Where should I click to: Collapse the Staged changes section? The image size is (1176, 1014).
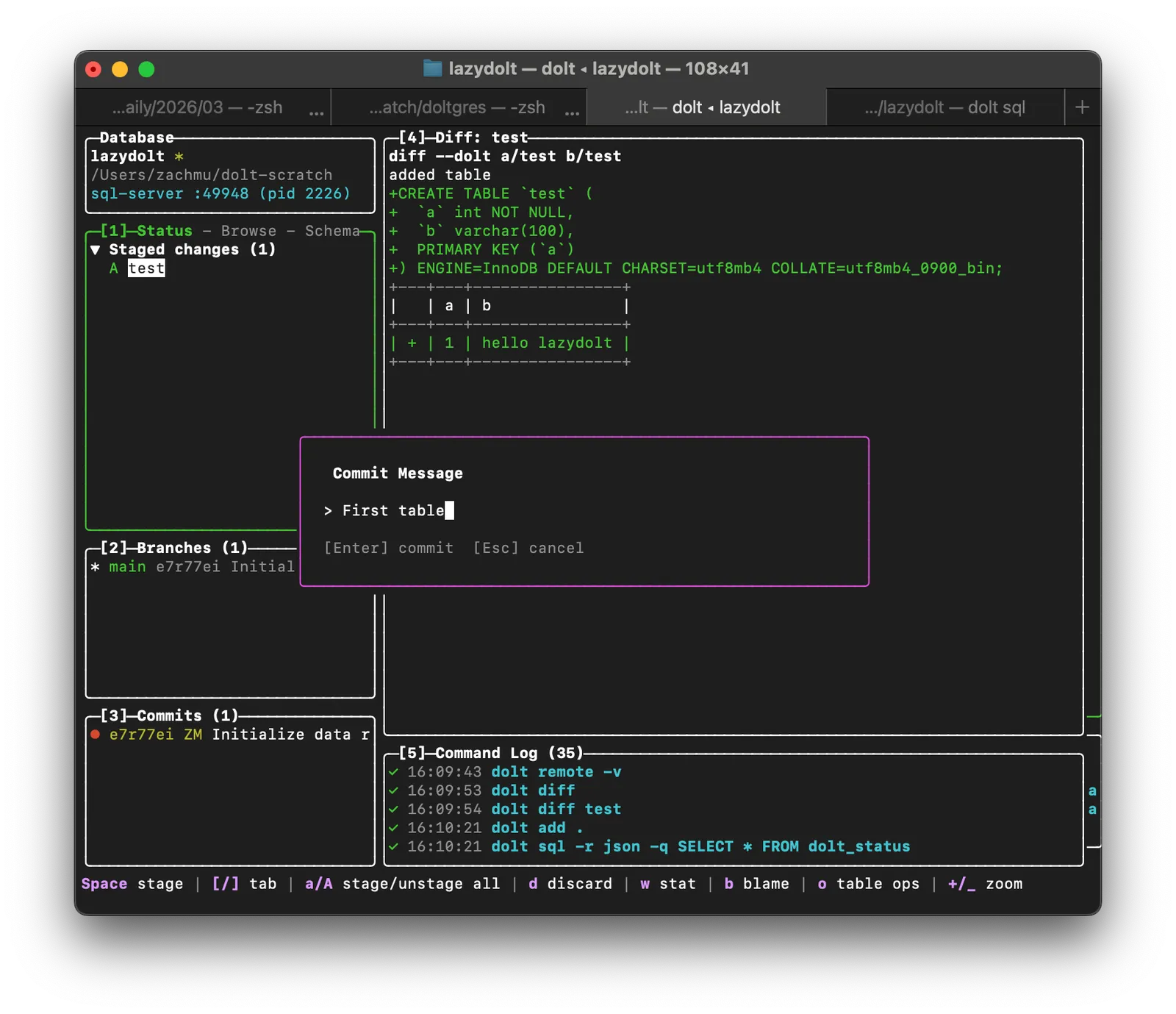click(x=96, y=250)
